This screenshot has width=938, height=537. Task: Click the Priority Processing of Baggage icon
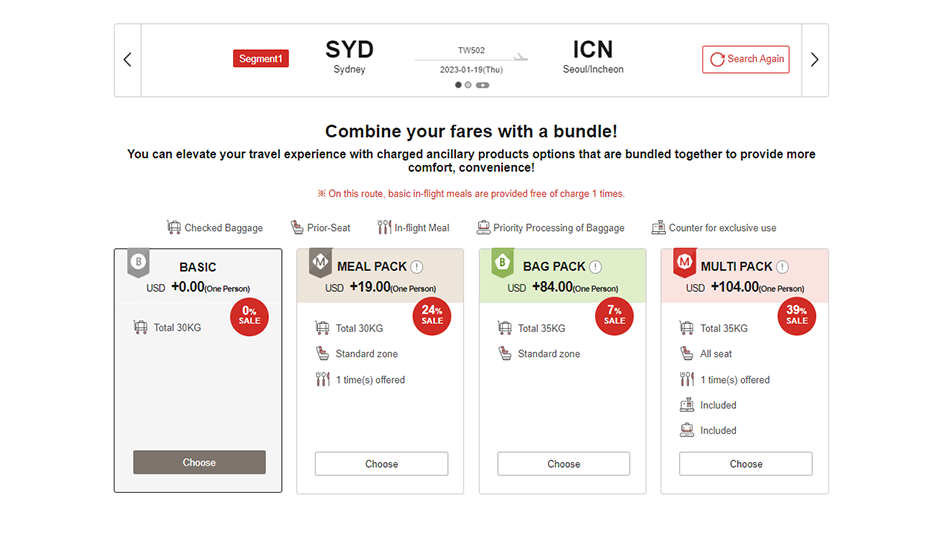483,228
